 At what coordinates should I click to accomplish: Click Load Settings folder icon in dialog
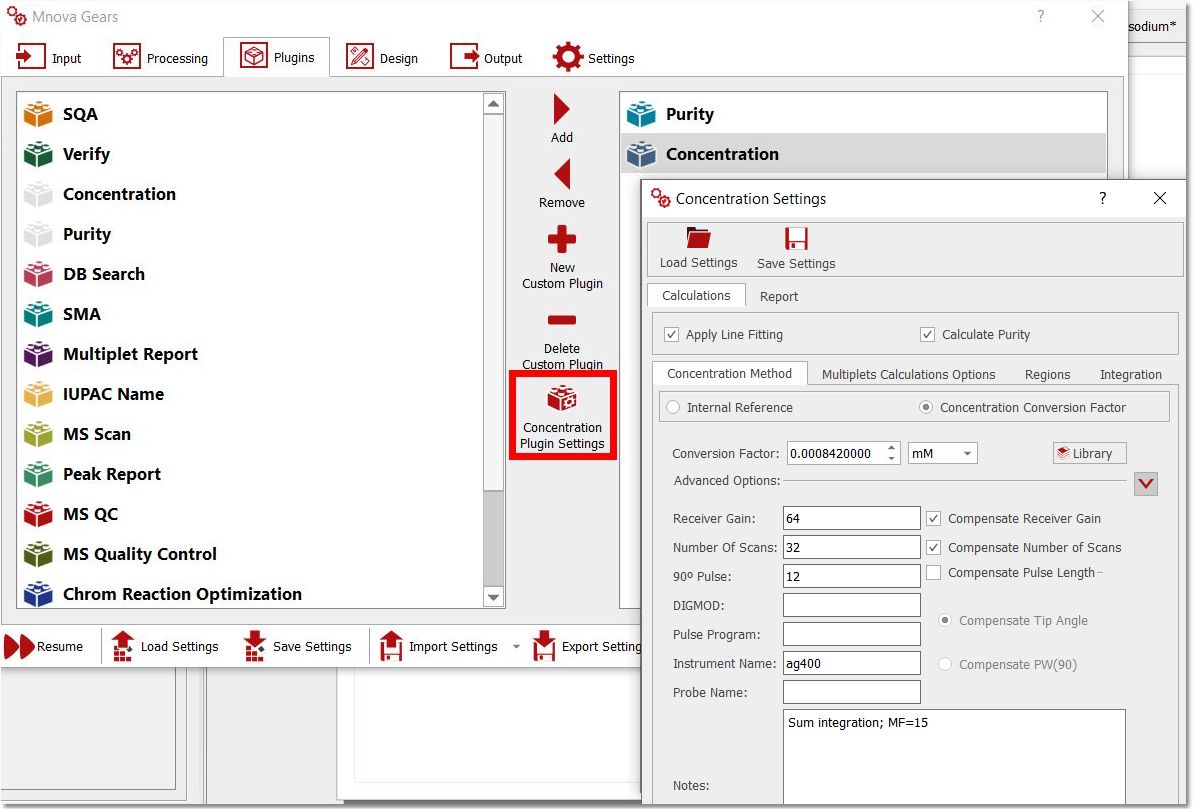click(x=698, y=239)
